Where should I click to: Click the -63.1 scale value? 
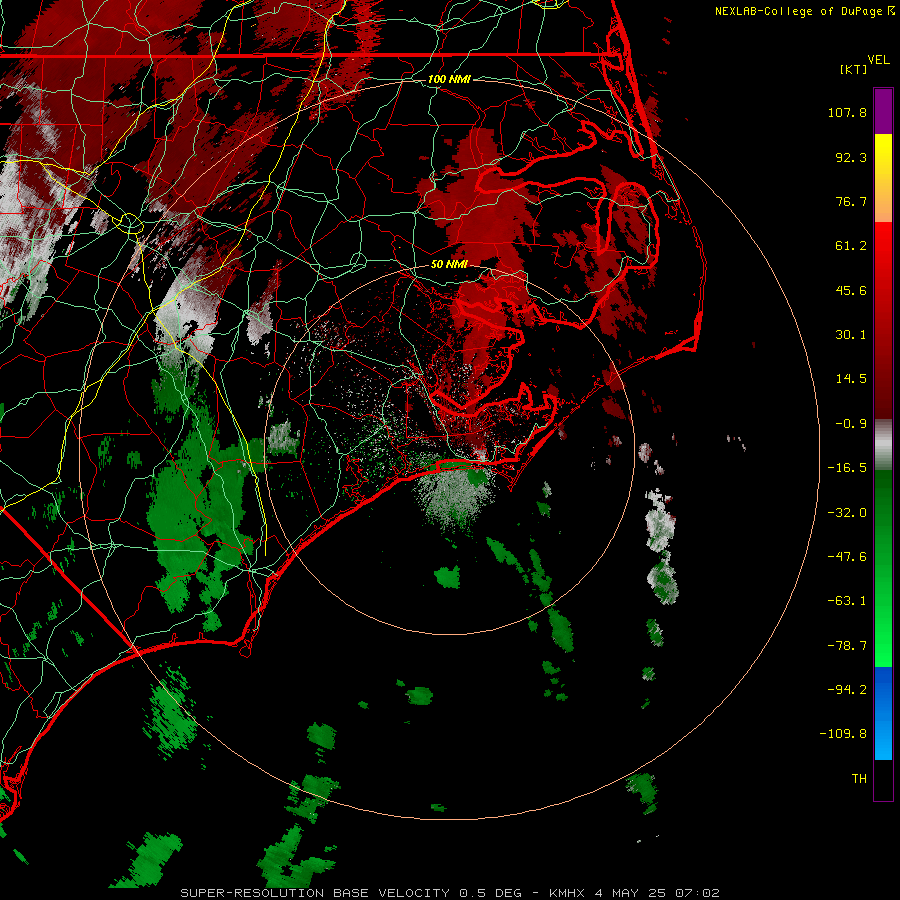tap(847, 601)
